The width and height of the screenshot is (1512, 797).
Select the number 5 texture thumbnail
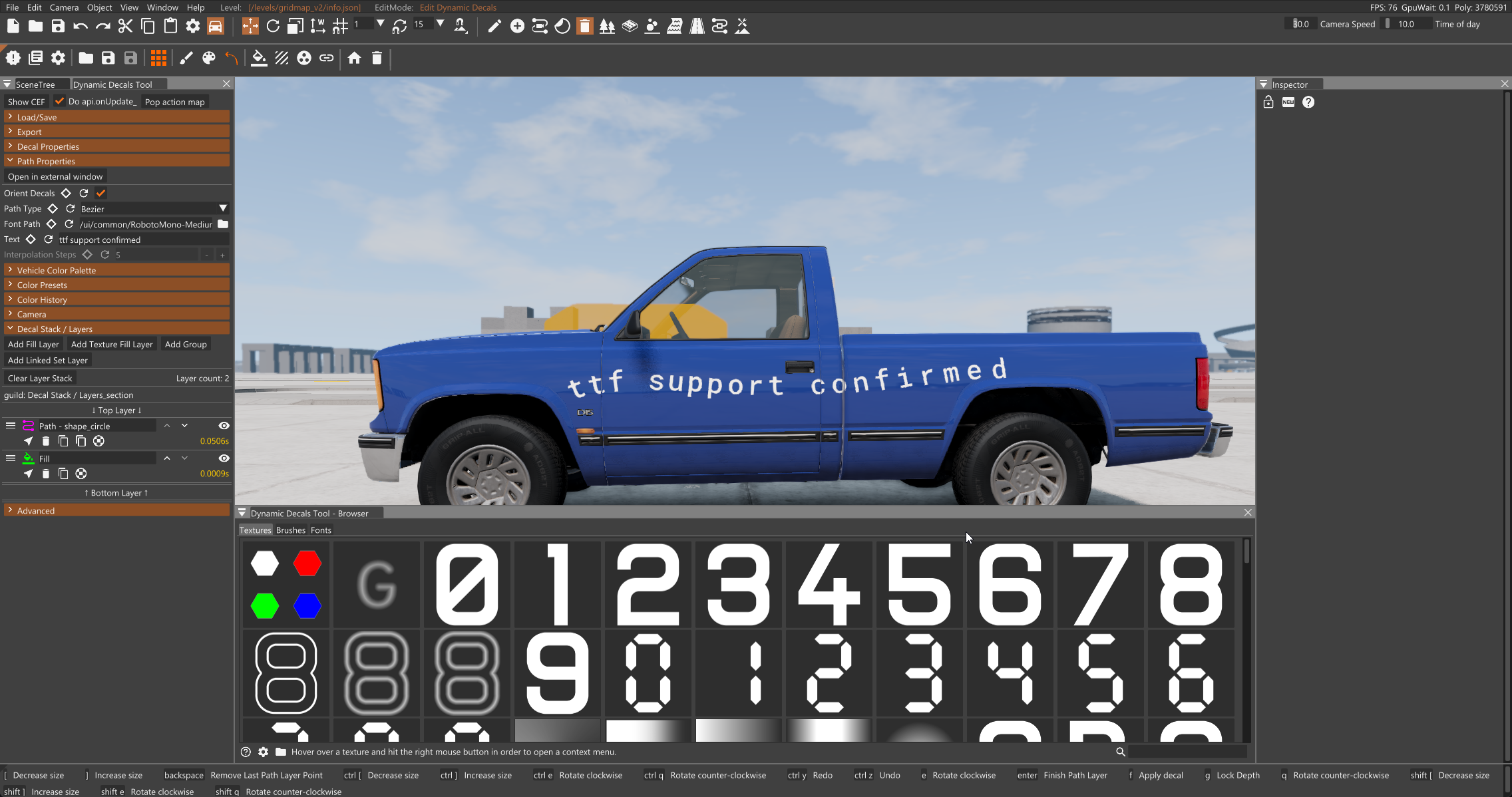919,584
